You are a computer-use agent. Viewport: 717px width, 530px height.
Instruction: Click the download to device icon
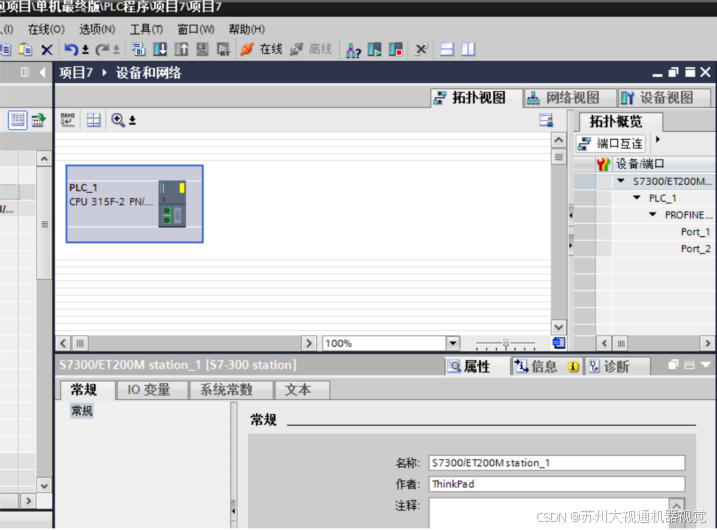(160, 49)
